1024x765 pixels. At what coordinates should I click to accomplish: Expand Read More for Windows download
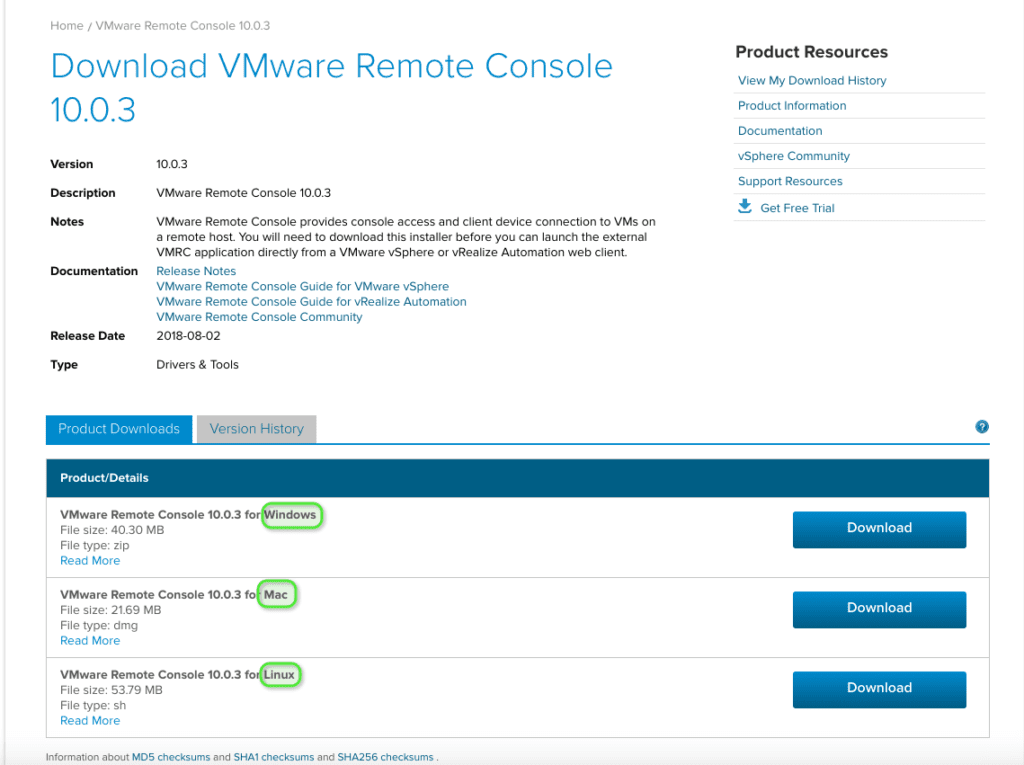[x=89, y=560]
